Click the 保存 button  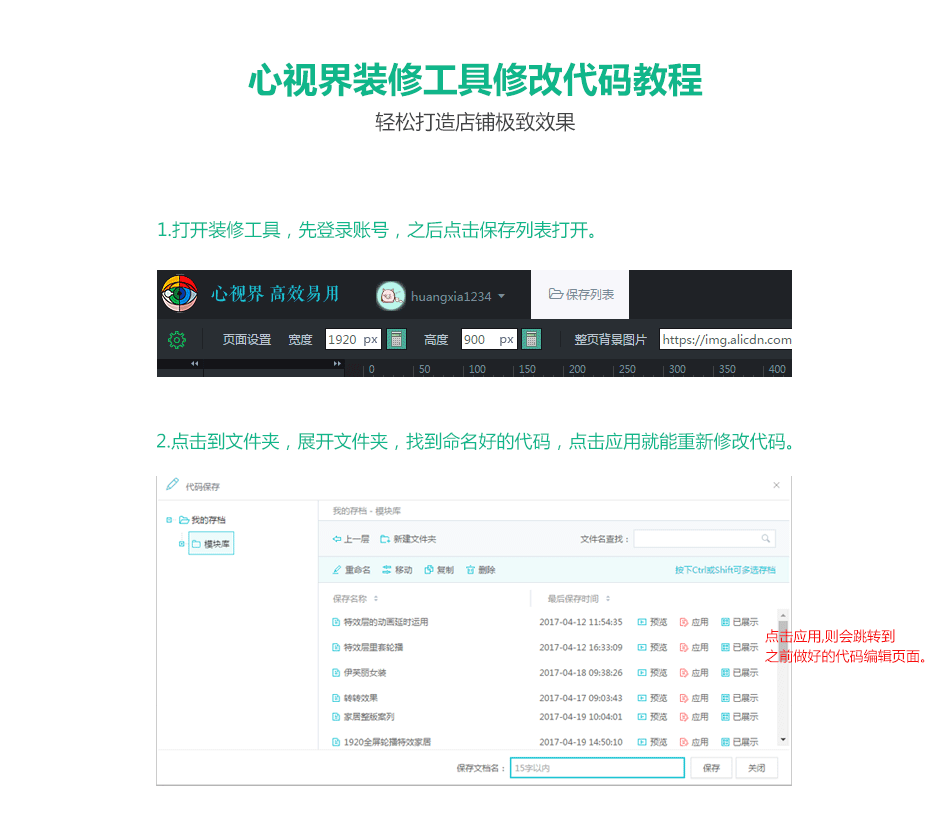pyautogui.click(x=711, y=768)
